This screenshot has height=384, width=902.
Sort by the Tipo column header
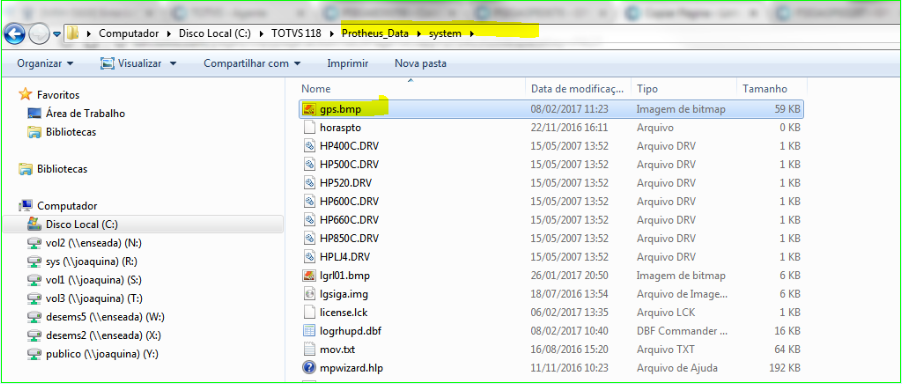click(x=647, y=89)
